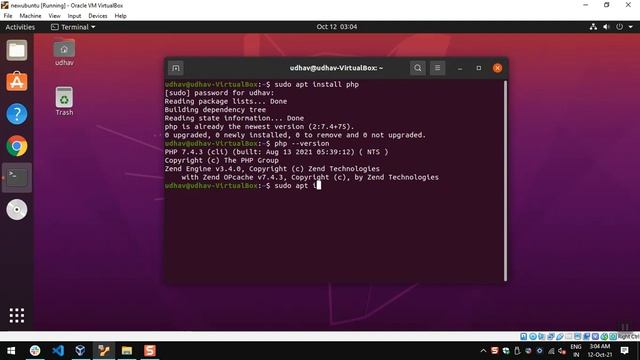The width and height of the screenshot is (640, 360).
Task: Click the power icon in the Ubuntu top bar
Action: point(619,27)
